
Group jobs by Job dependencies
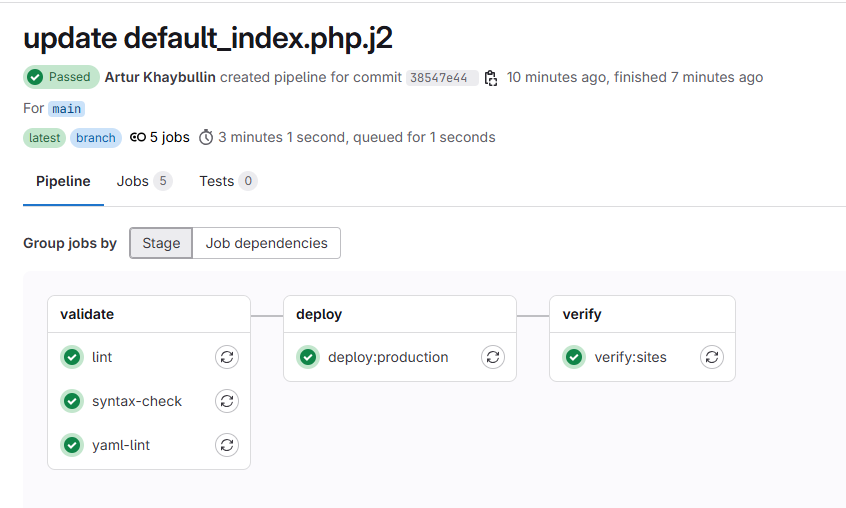[x=266, y=243]
